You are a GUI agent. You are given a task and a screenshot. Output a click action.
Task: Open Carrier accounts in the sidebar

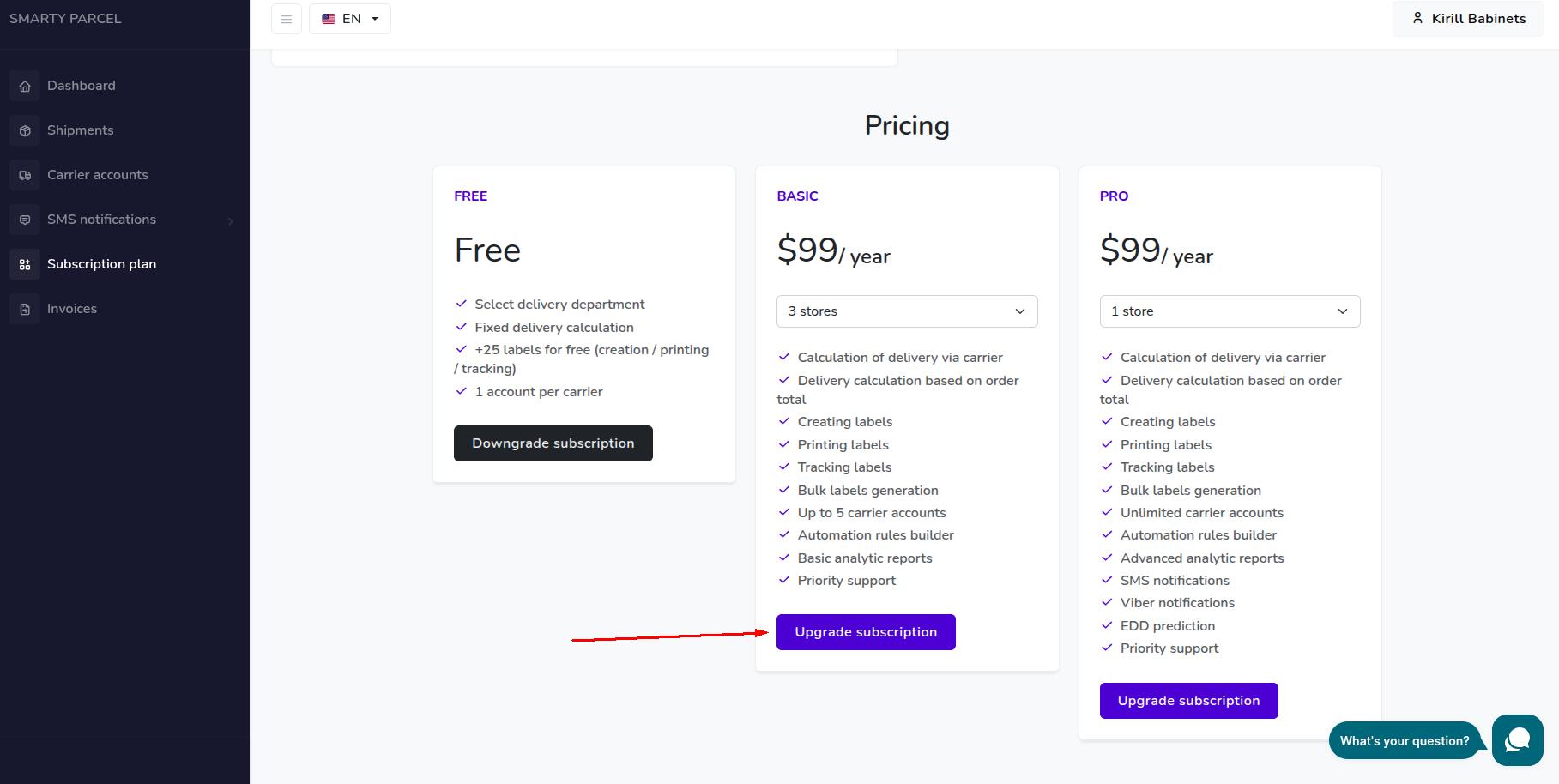[x=98, y=175]
